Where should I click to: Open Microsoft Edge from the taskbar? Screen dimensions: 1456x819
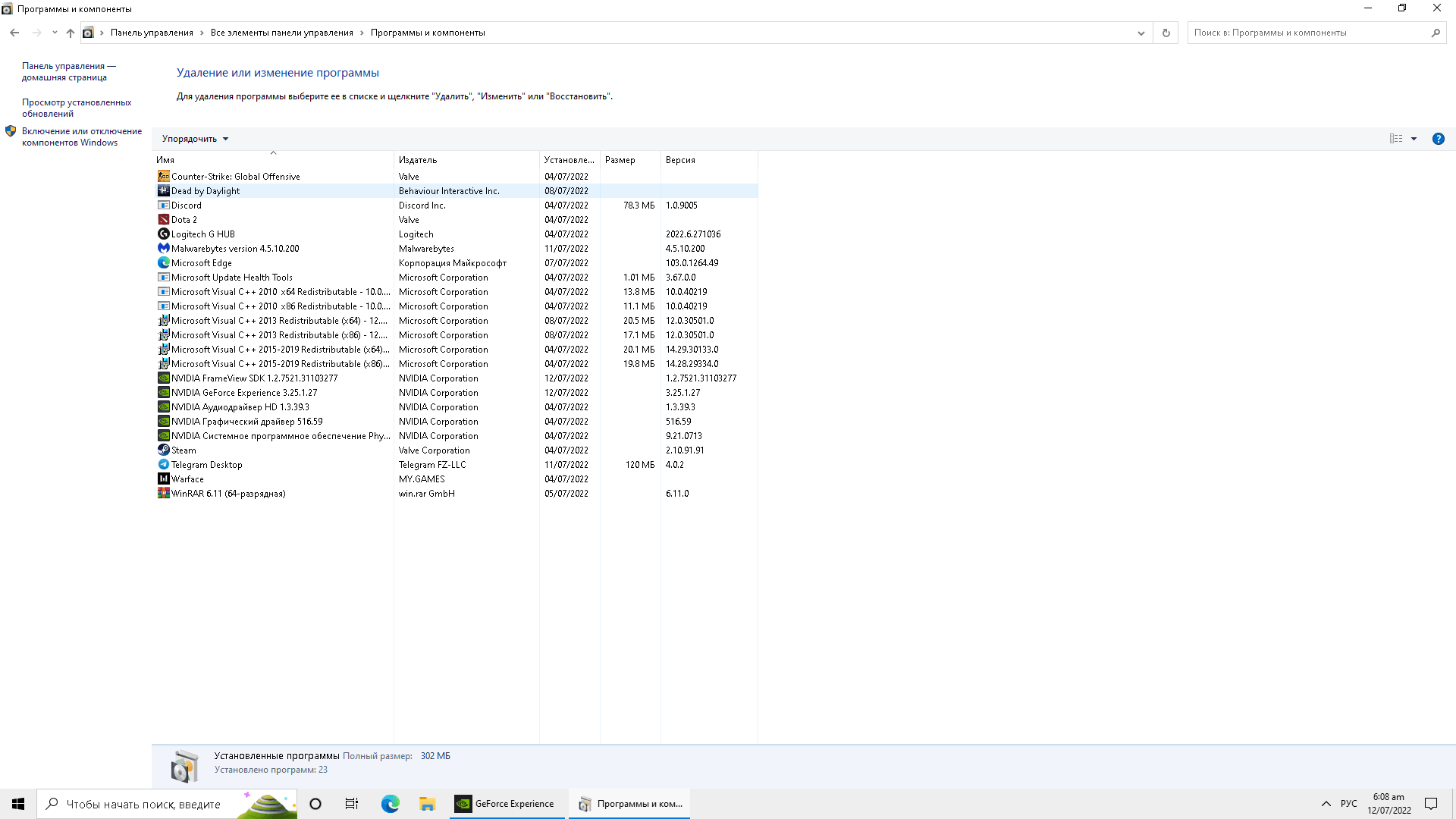(390, 804)
